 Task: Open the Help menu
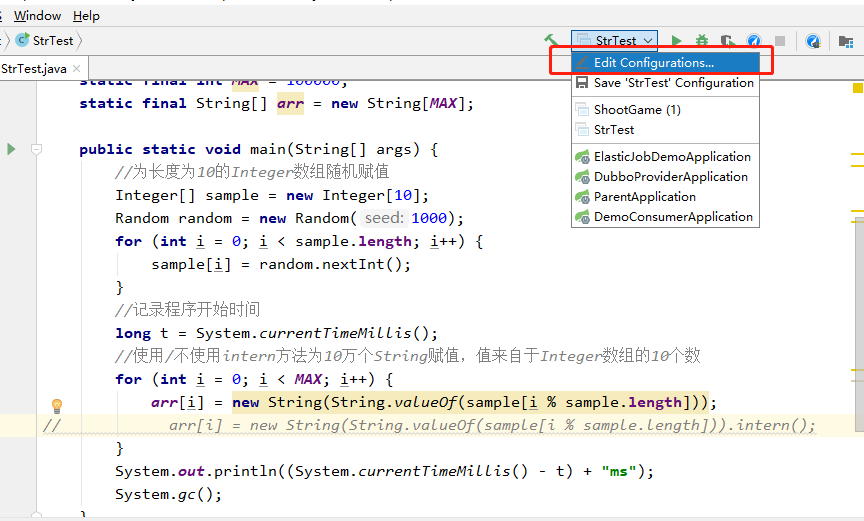pyautogui.click(x=86, y=16)
